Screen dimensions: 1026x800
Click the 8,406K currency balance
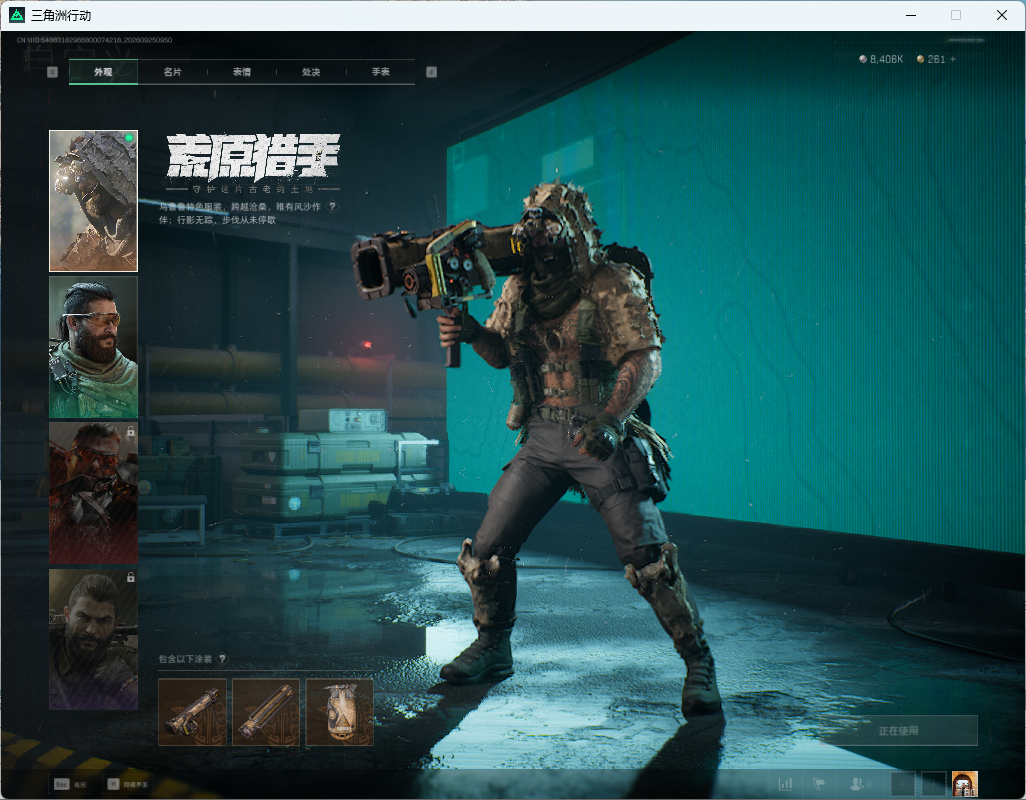tap(881, 59)
